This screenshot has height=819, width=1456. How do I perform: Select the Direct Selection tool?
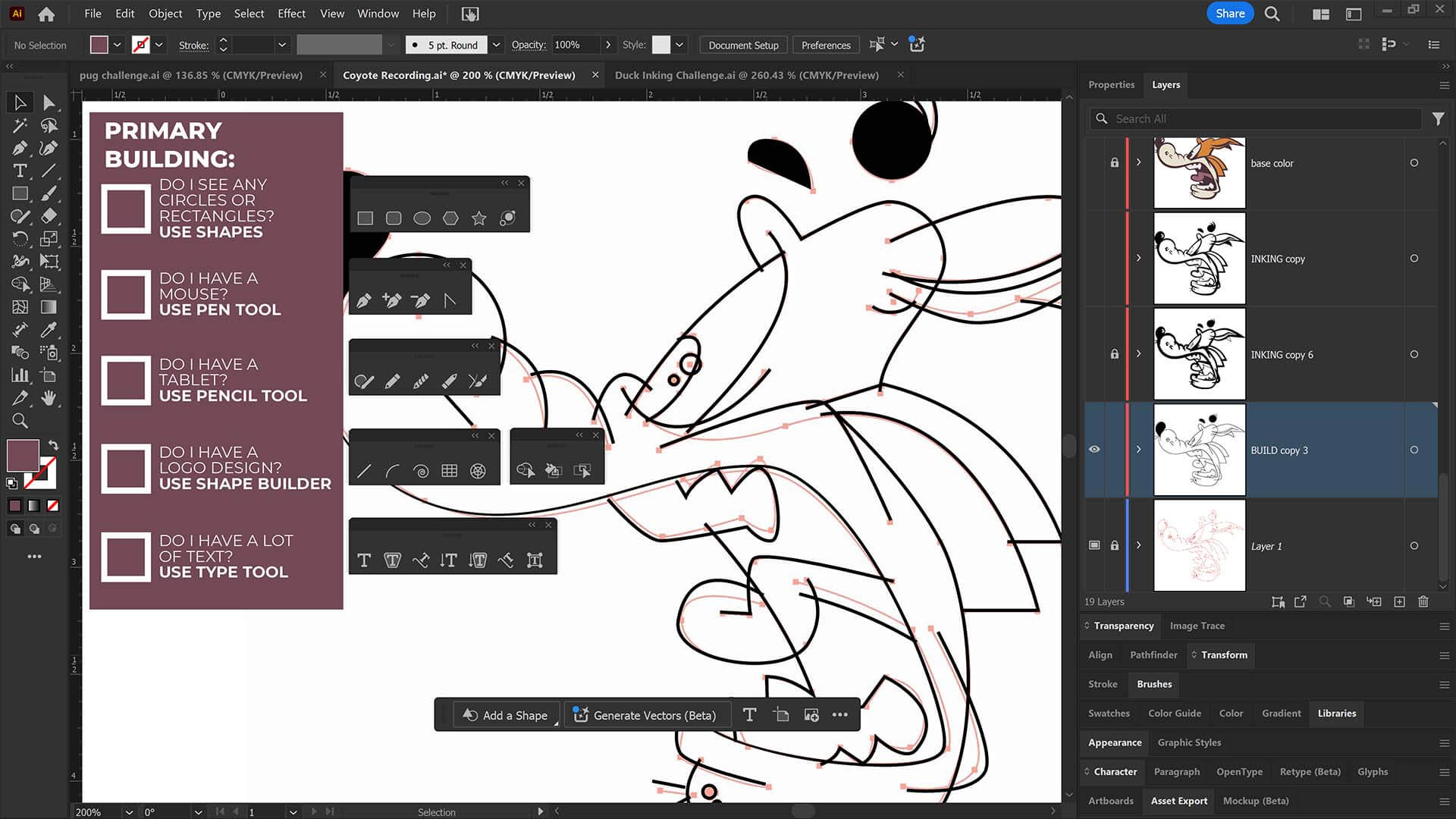pos(49,102)
